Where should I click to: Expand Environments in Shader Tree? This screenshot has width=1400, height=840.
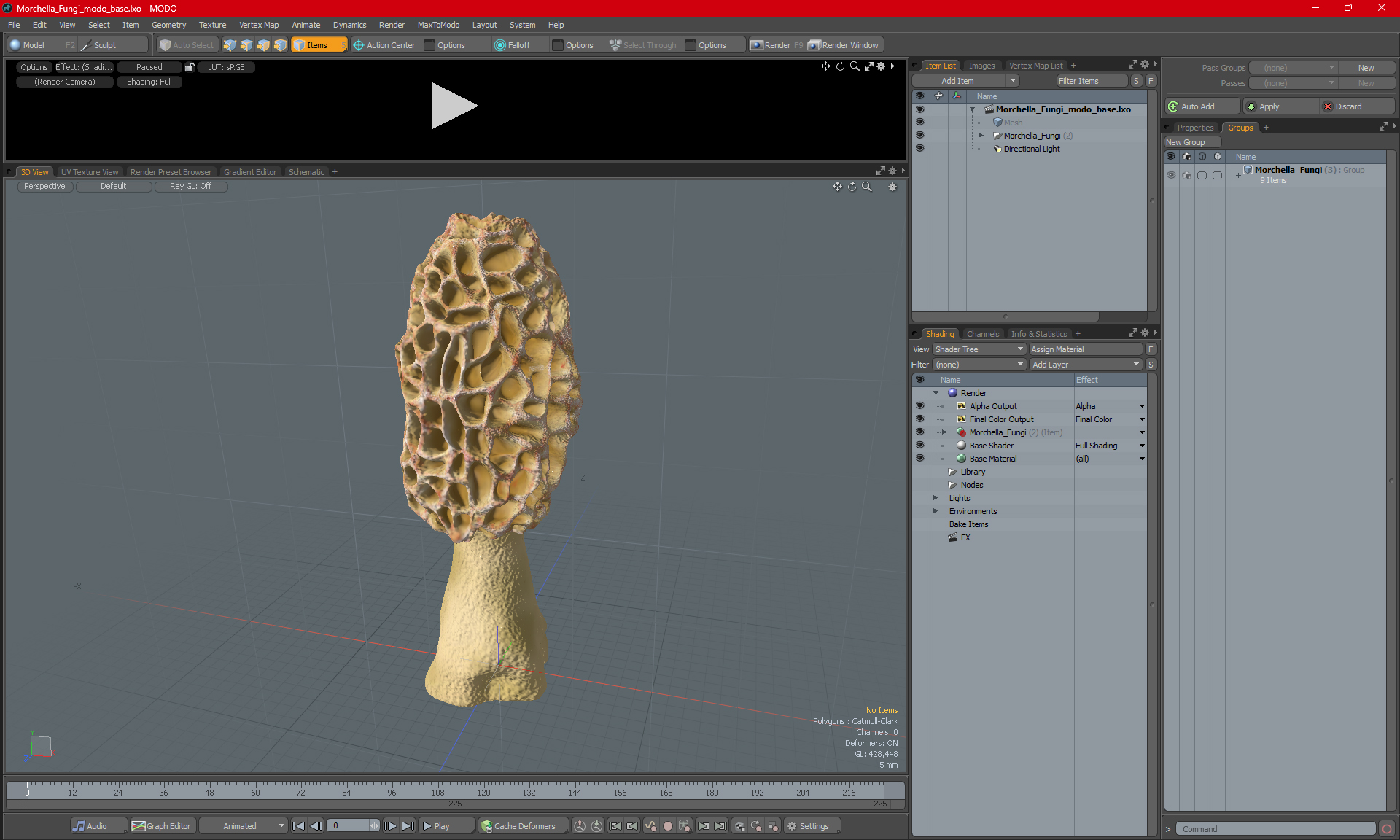[x=936, y=511]
